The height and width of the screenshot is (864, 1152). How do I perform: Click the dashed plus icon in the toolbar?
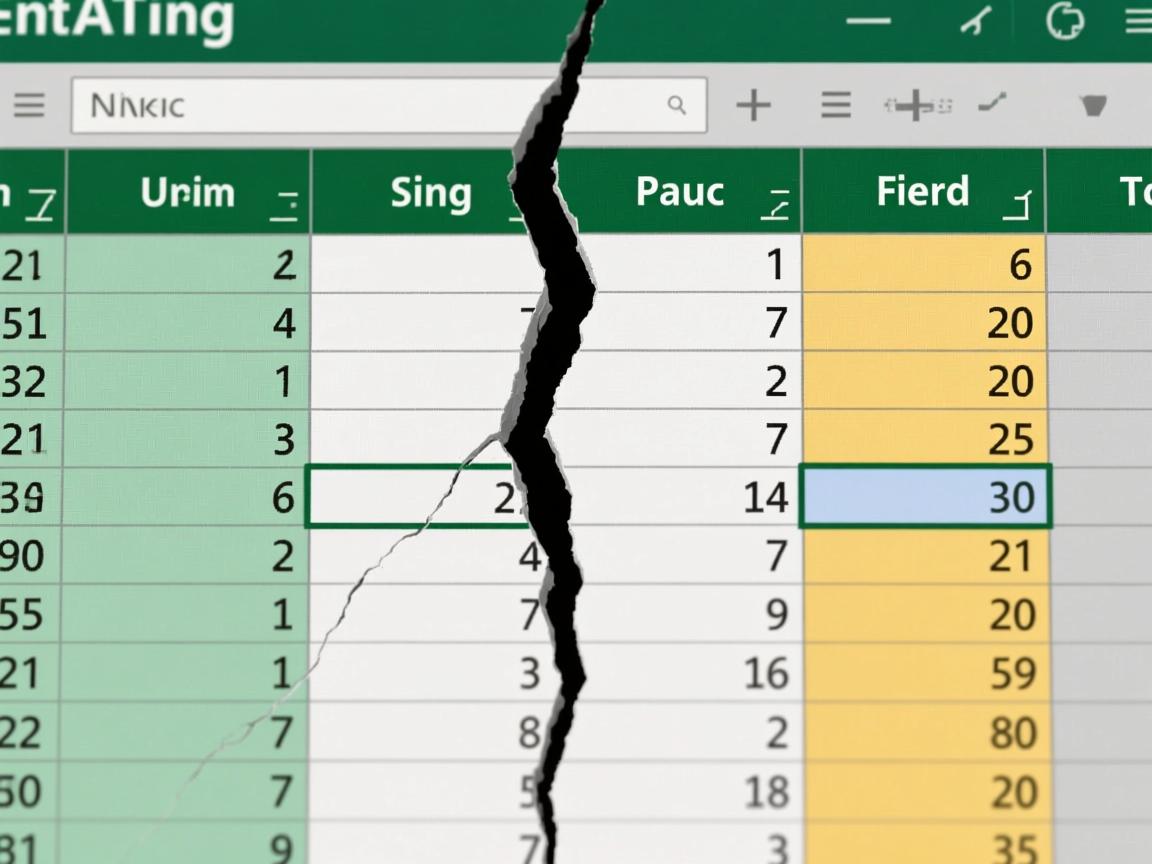click(x=916, y=106)
